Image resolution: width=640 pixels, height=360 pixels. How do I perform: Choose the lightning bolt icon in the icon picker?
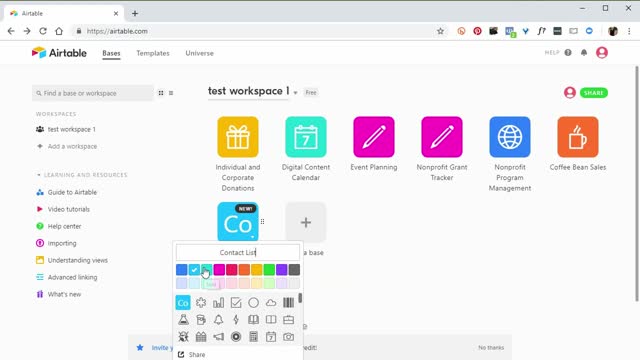click(236, 320)
